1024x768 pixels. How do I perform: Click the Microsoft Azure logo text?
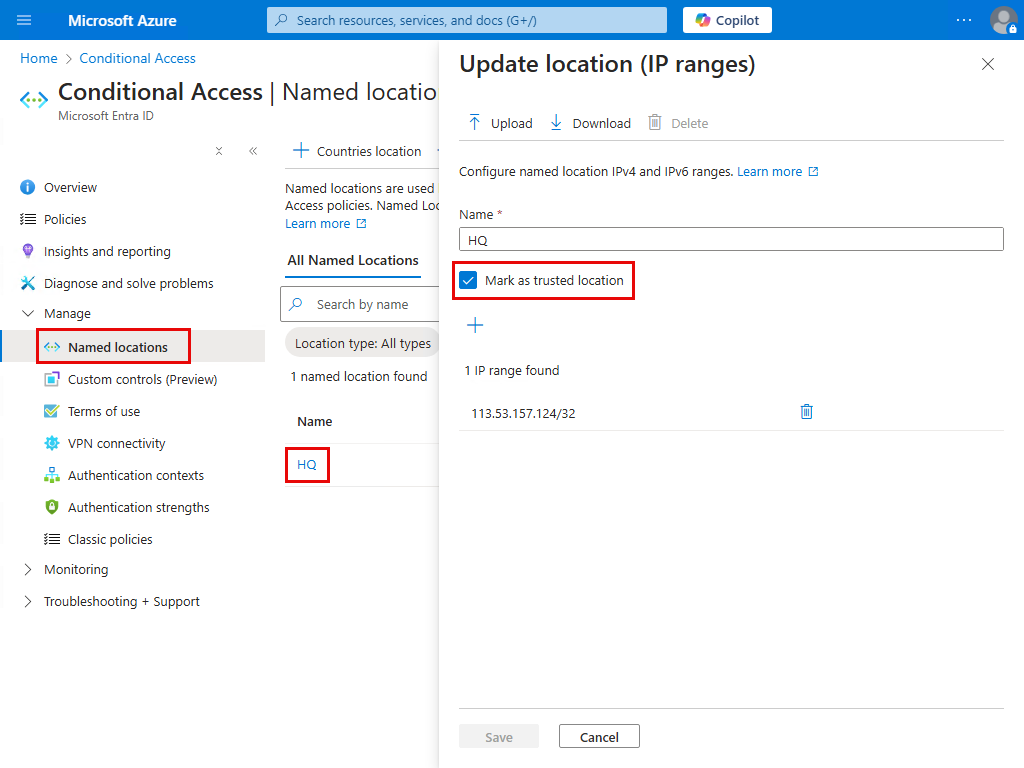point(122,20)
